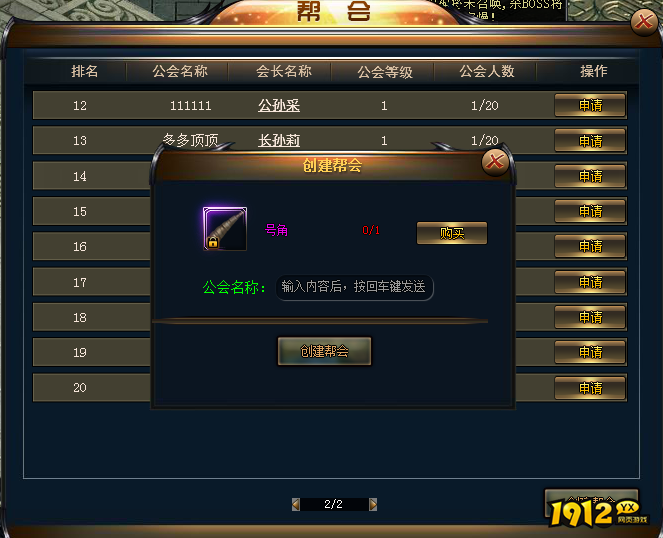The width and height of the screenshot is (663, 538).
Task: Click the 公会人数 column header
Action: point(487,71)
